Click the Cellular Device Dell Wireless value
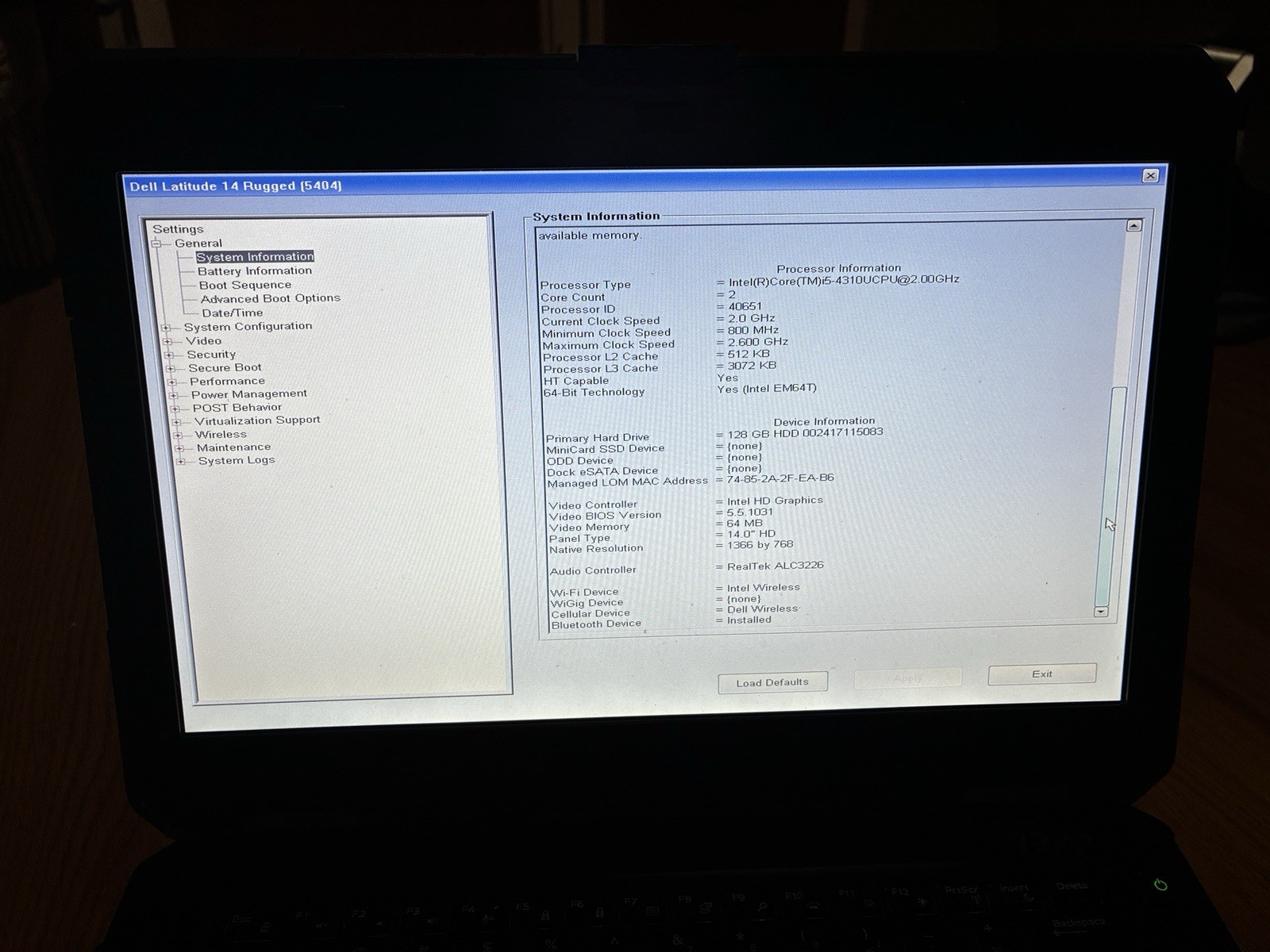The height and width of the screenshot is (952, 1270). 764,609
